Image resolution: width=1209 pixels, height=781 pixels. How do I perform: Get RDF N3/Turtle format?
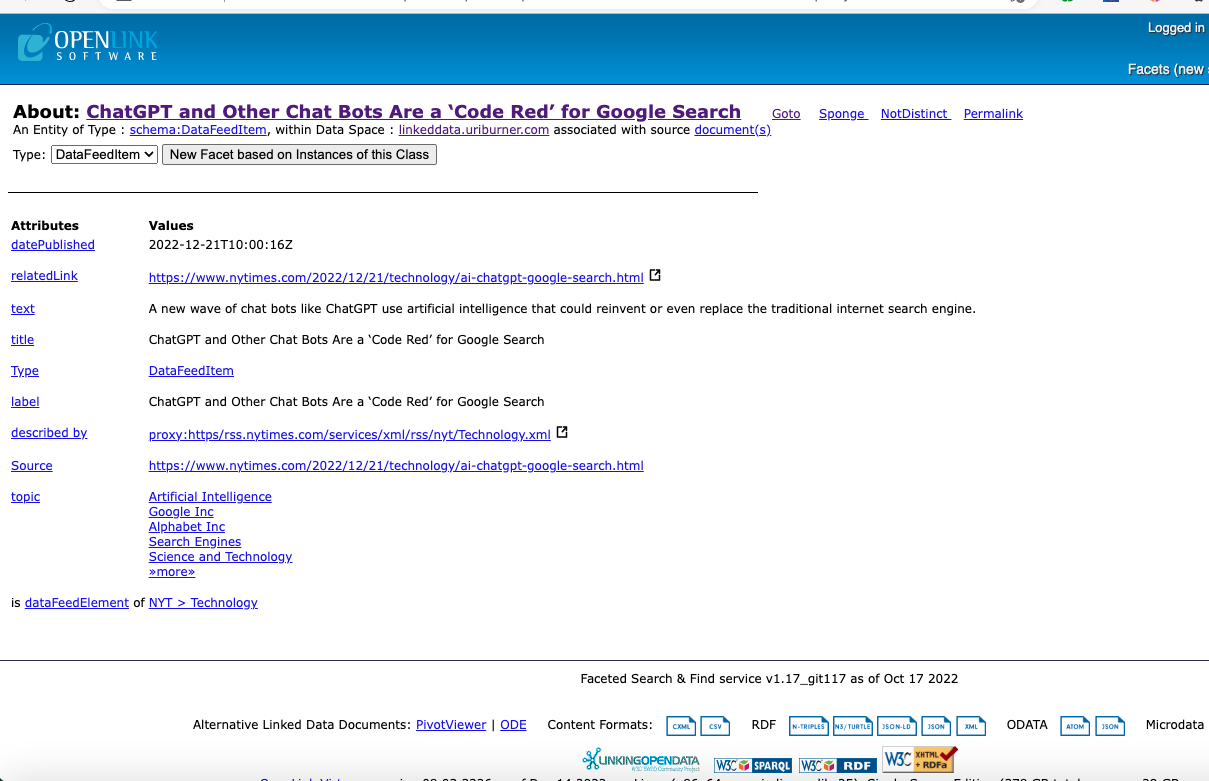pos(852,726)
